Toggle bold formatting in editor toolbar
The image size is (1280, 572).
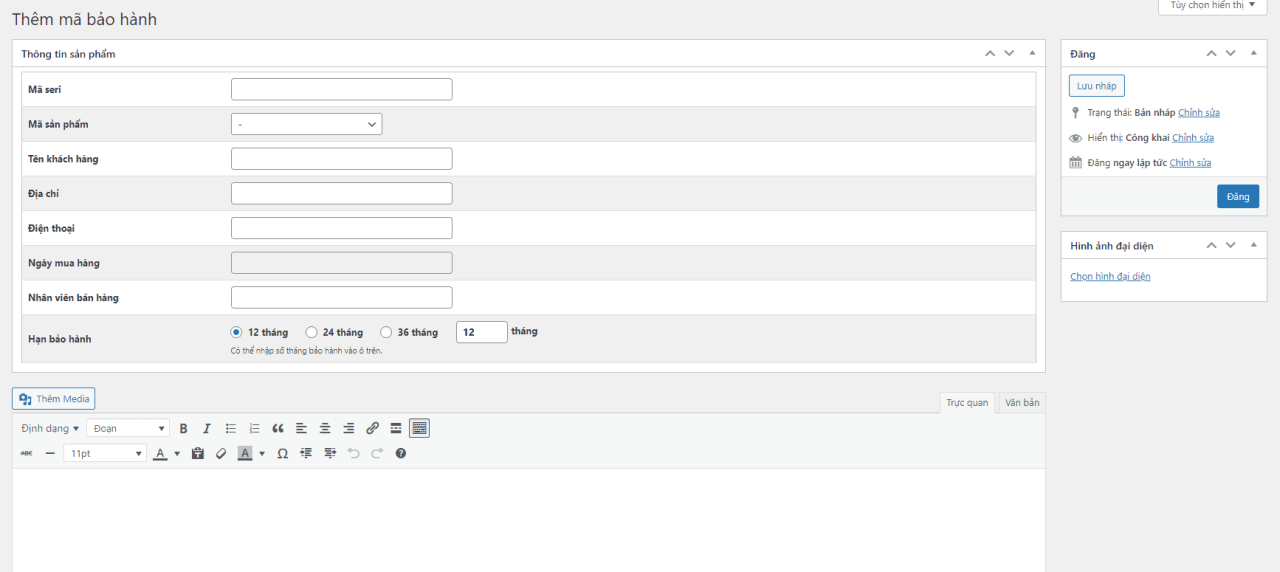183,428
